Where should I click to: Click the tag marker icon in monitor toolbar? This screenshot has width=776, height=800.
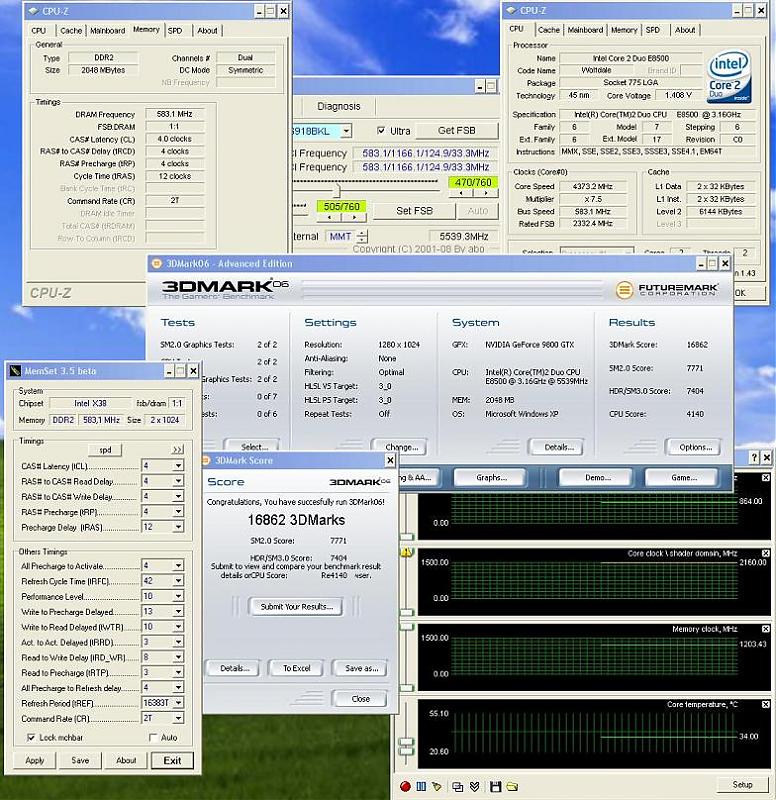pyautogui.click(x=437, y=786)
